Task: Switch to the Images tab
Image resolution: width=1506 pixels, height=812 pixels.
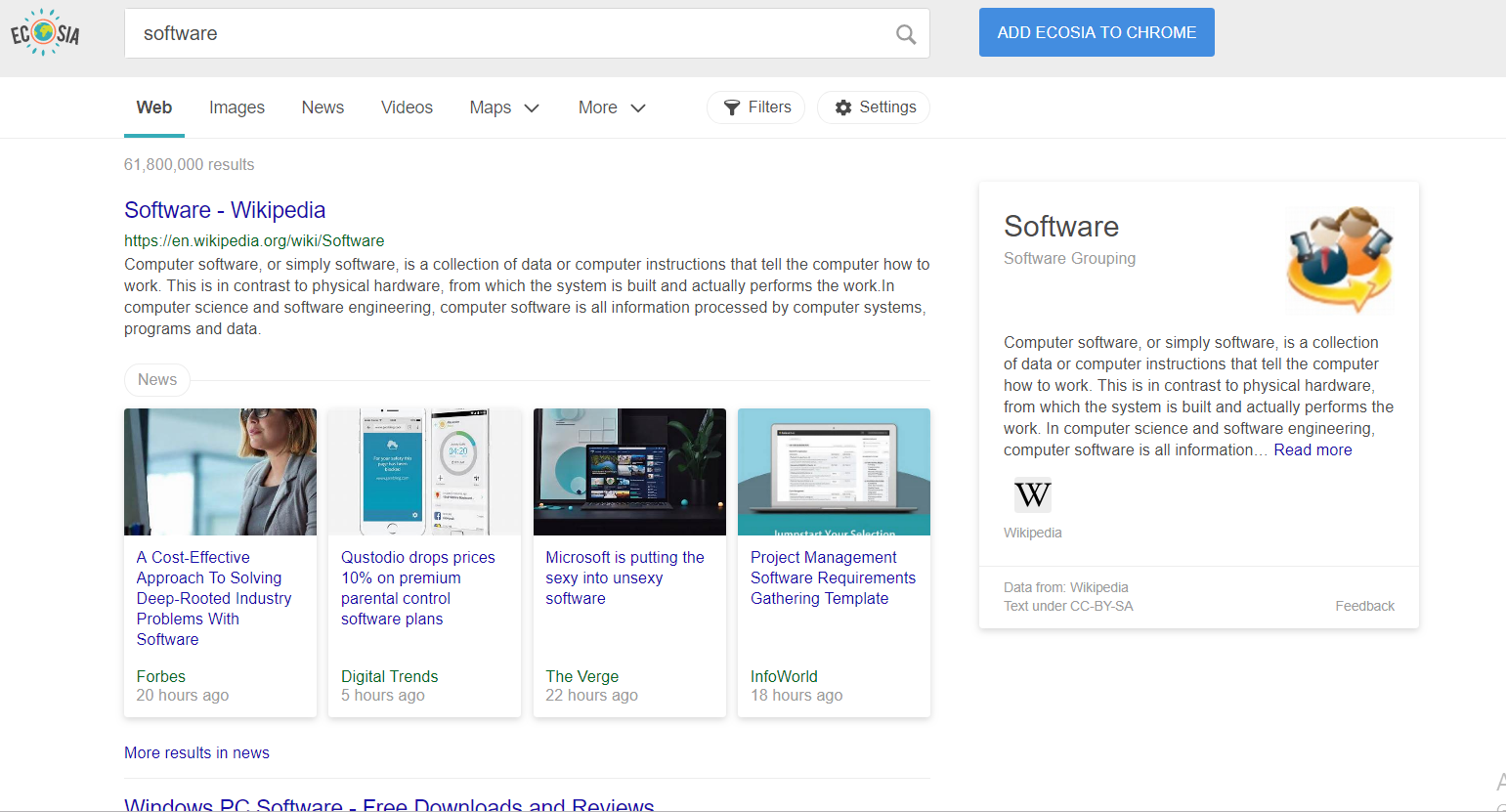Action: [x=237, y=107]
